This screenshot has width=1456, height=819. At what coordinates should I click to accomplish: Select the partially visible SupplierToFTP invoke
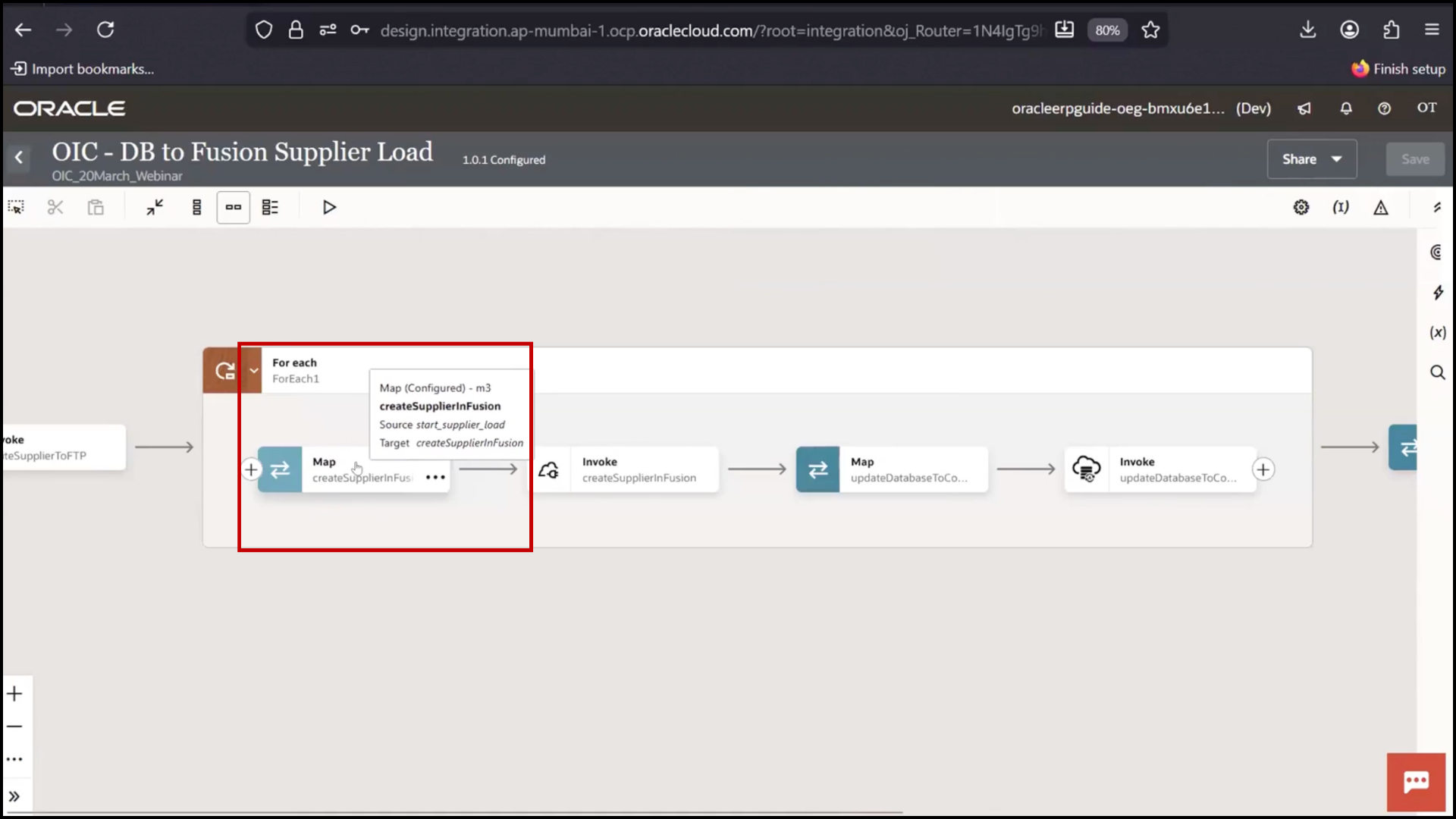click(x=63, y=447)
